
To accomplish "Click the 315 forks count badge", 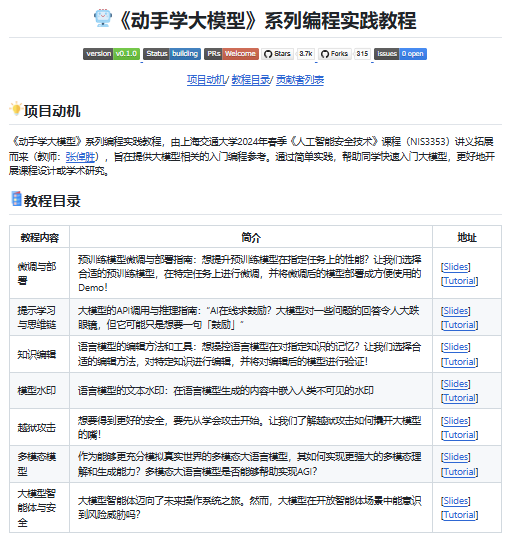I will (362, 54).
